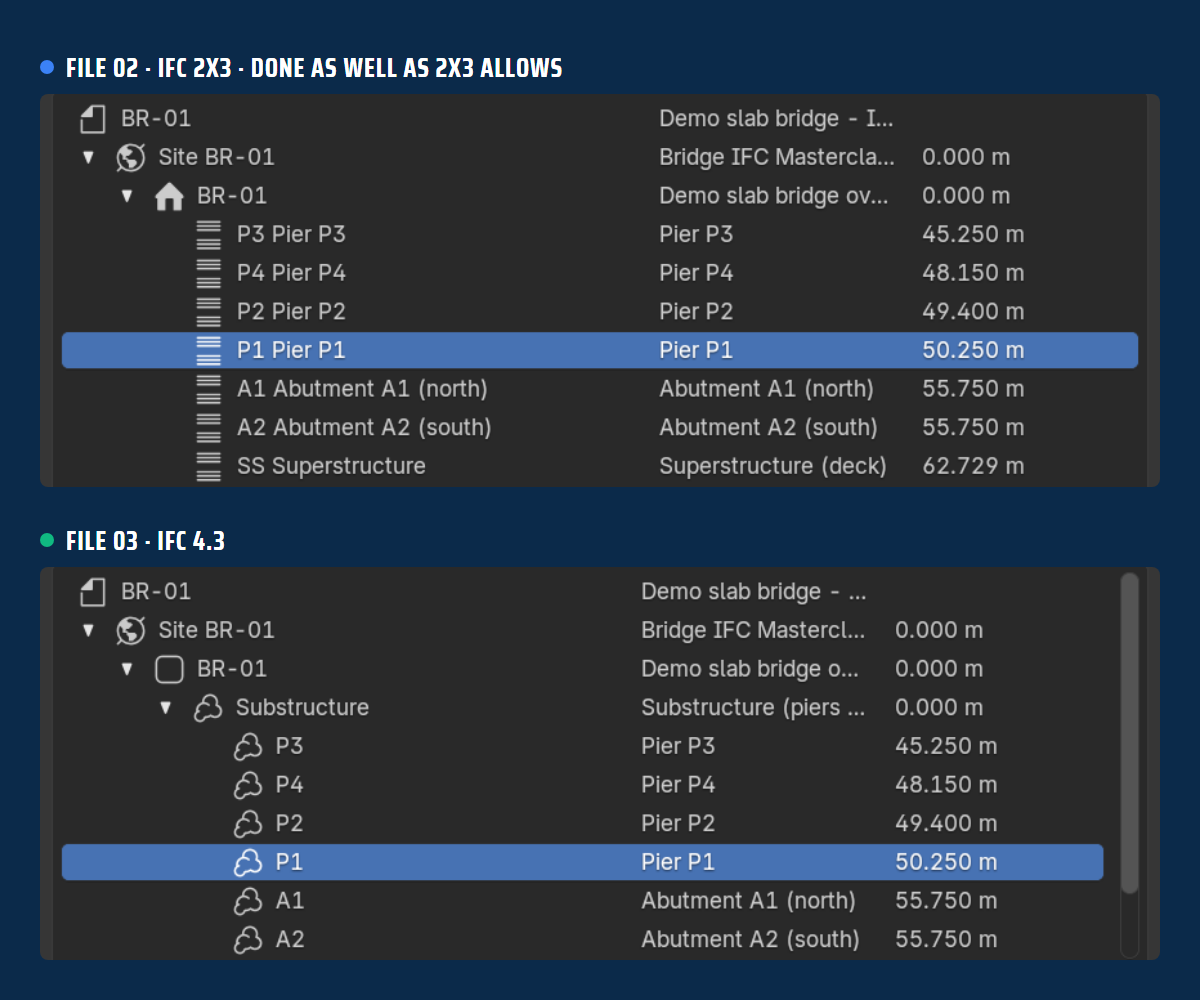Click the storey icon for P1 Pier P1
The width and height of the screenshot is (1200, 1000).
coord(208,351)
